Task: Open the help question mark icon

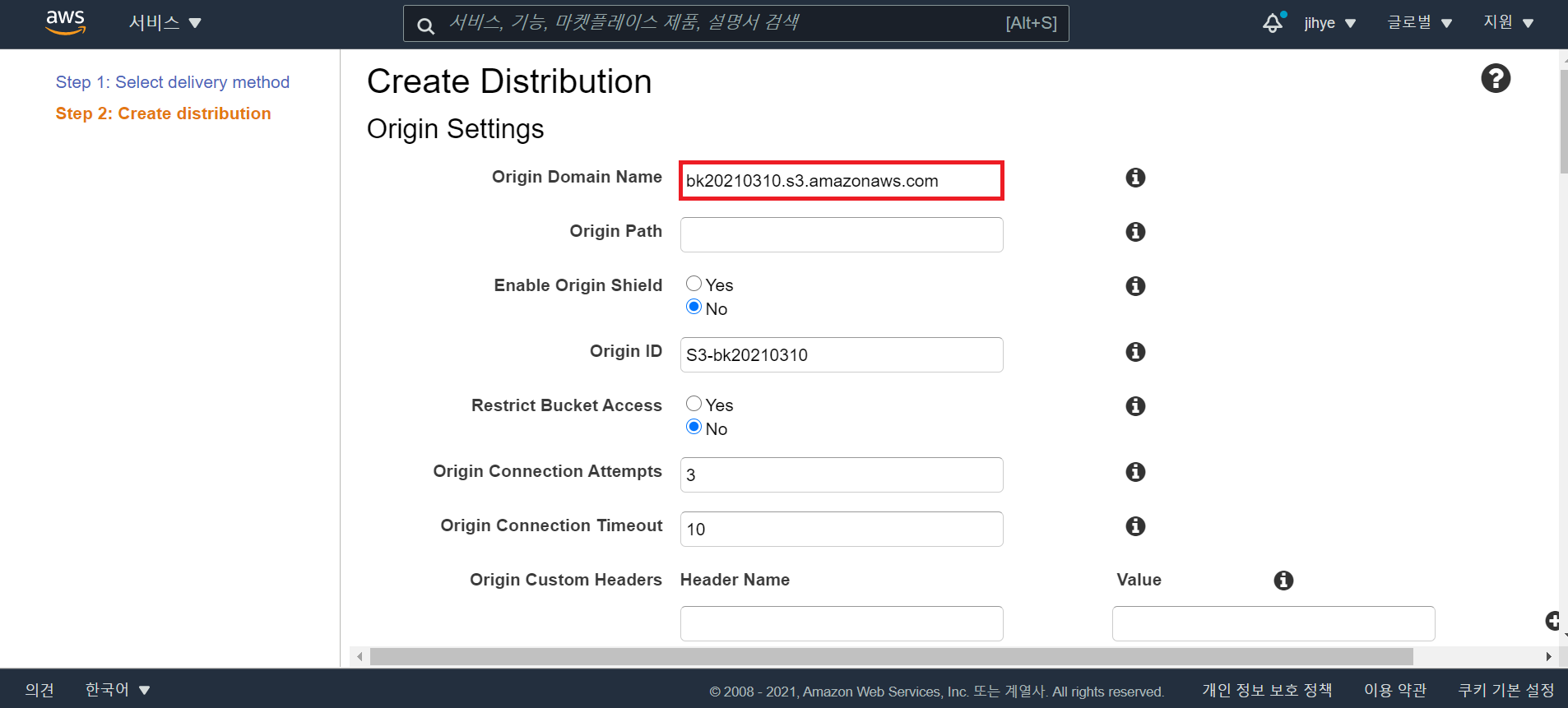Action: (1496, 79)
